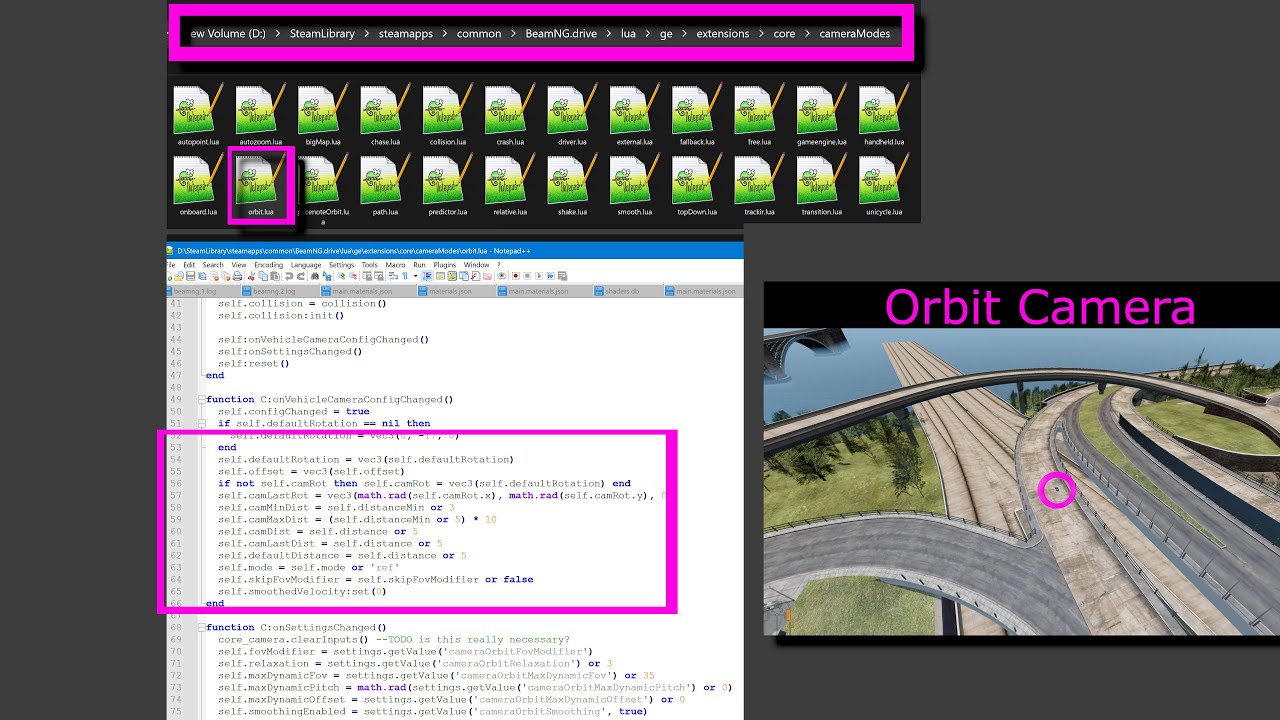Toggle Word wrap in Notepad++ toolbar

393,276
